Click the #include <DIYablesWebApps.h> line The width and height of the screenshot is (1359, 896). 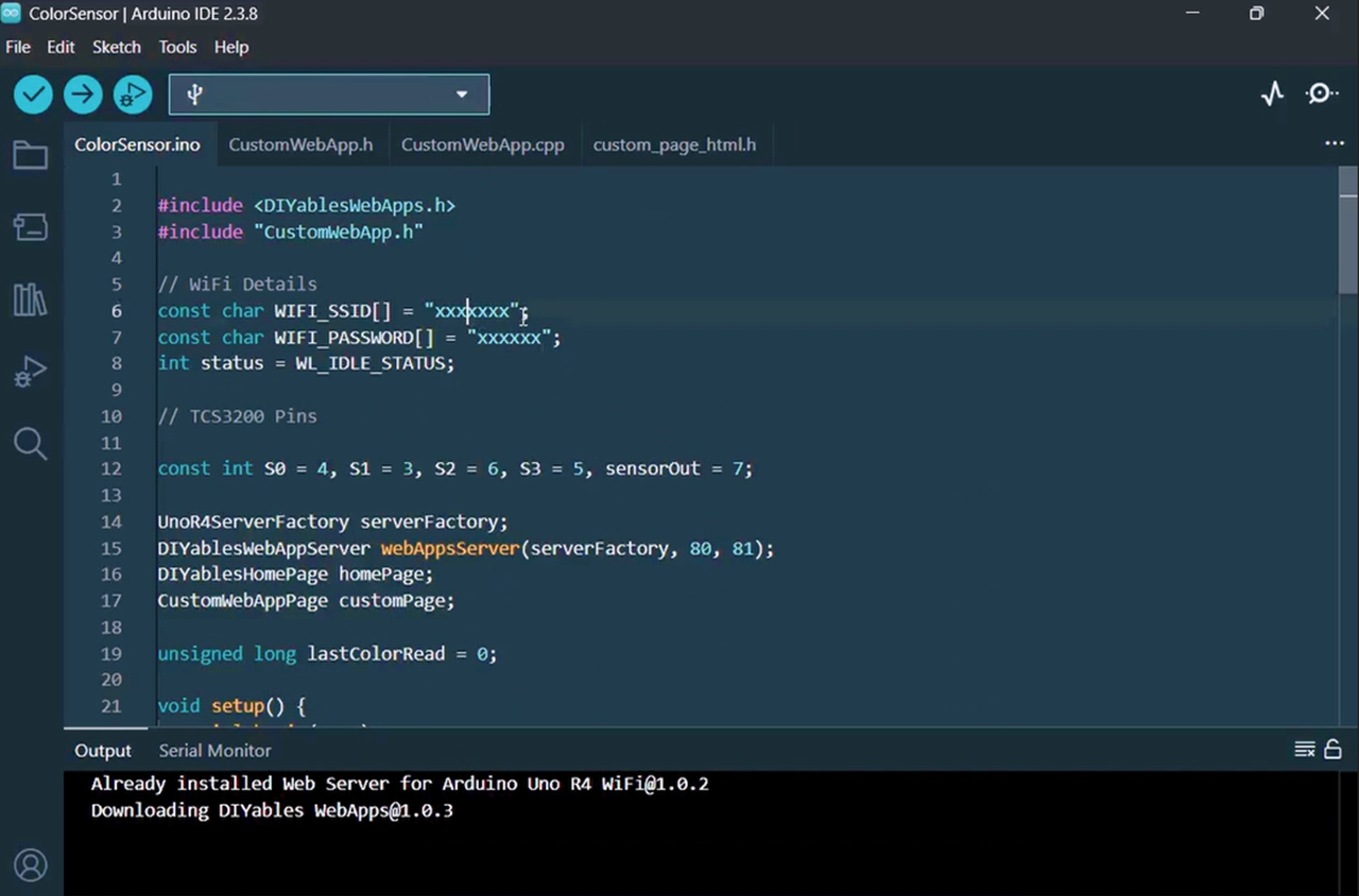pos(306,206)
